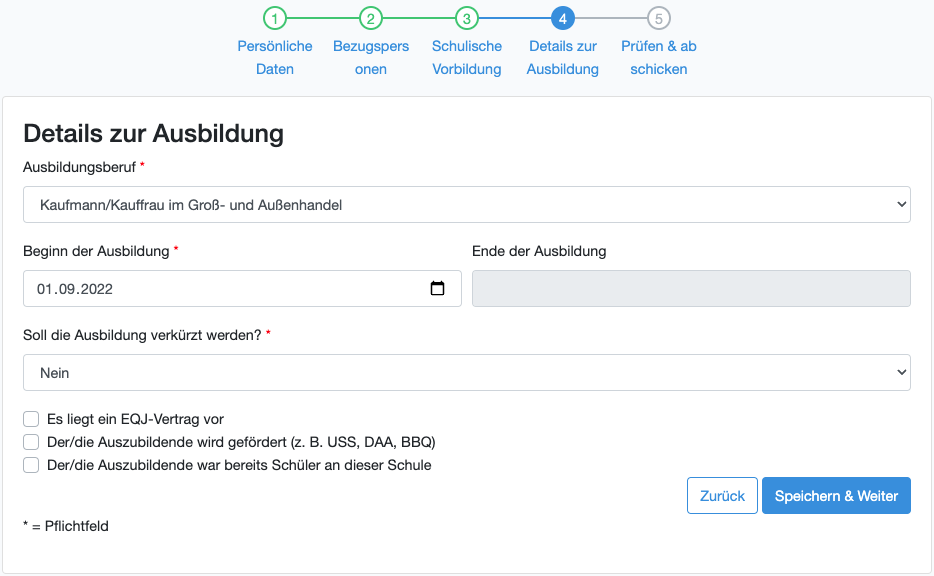Screen dimensions: 934x576
Task: Navigate to 'Prüfen & abschicken' step label
Action: 659,58
